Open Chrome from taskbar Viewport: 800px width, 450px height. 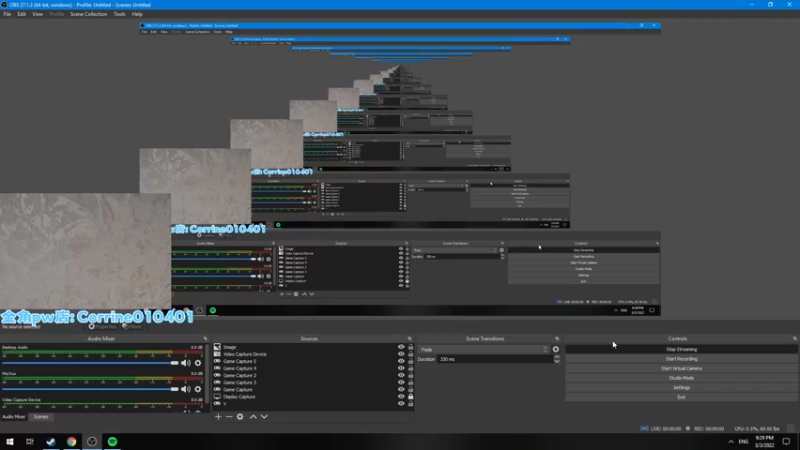[71, 441]
